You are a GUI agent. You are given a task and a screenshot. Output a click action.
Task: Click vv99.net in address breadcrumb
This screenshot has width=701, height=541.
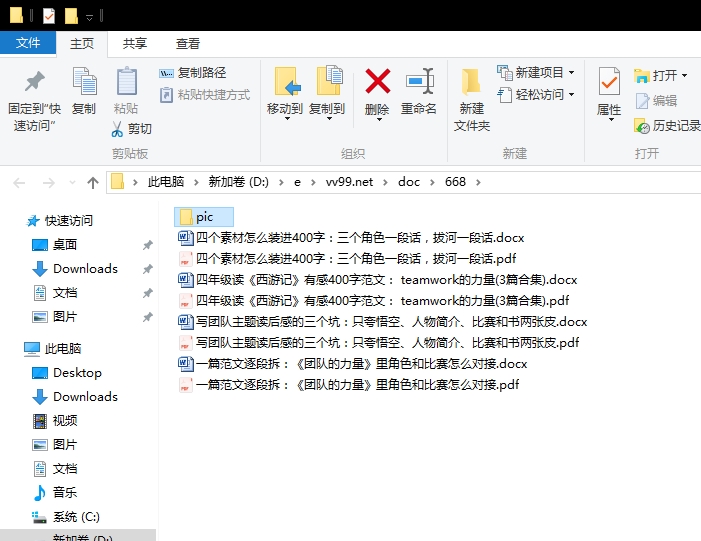(x=349, y=182)
